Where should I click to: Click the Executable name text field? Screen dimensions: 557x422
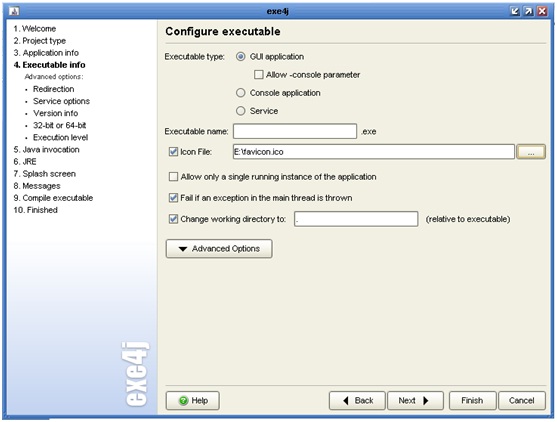coord(295,131)
